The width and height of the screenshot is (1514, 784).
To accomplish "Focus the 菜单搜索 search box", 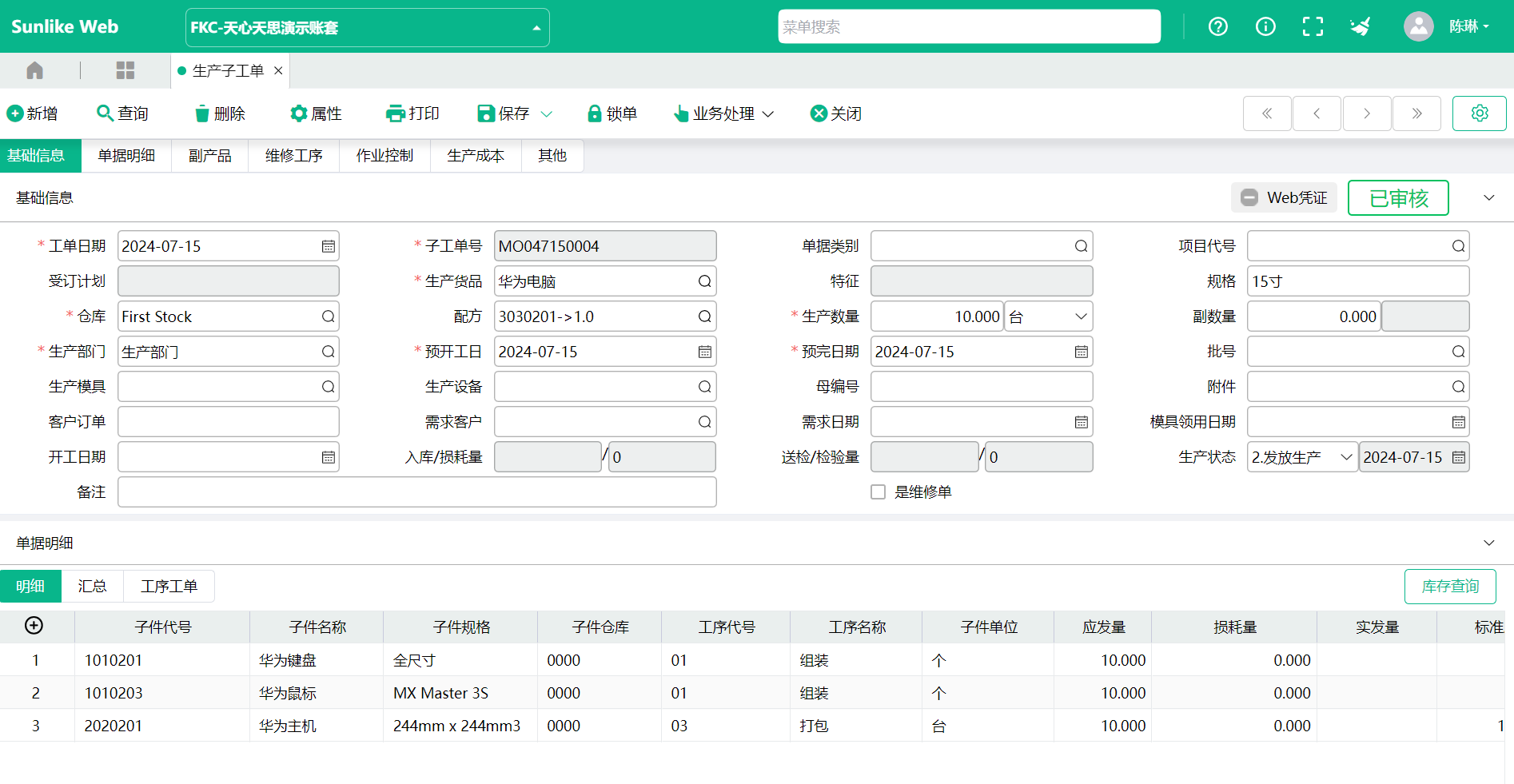I will 969,26.
